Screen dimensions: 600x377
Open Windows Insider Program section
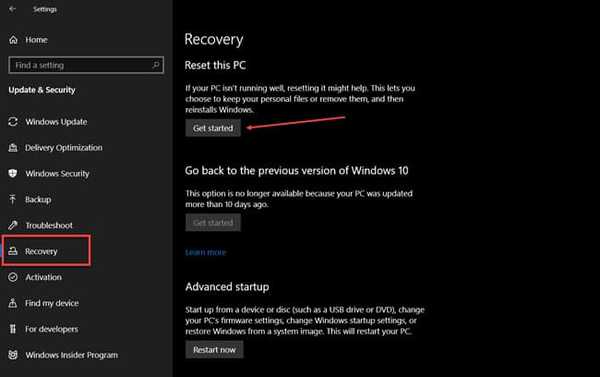(72, 355)
